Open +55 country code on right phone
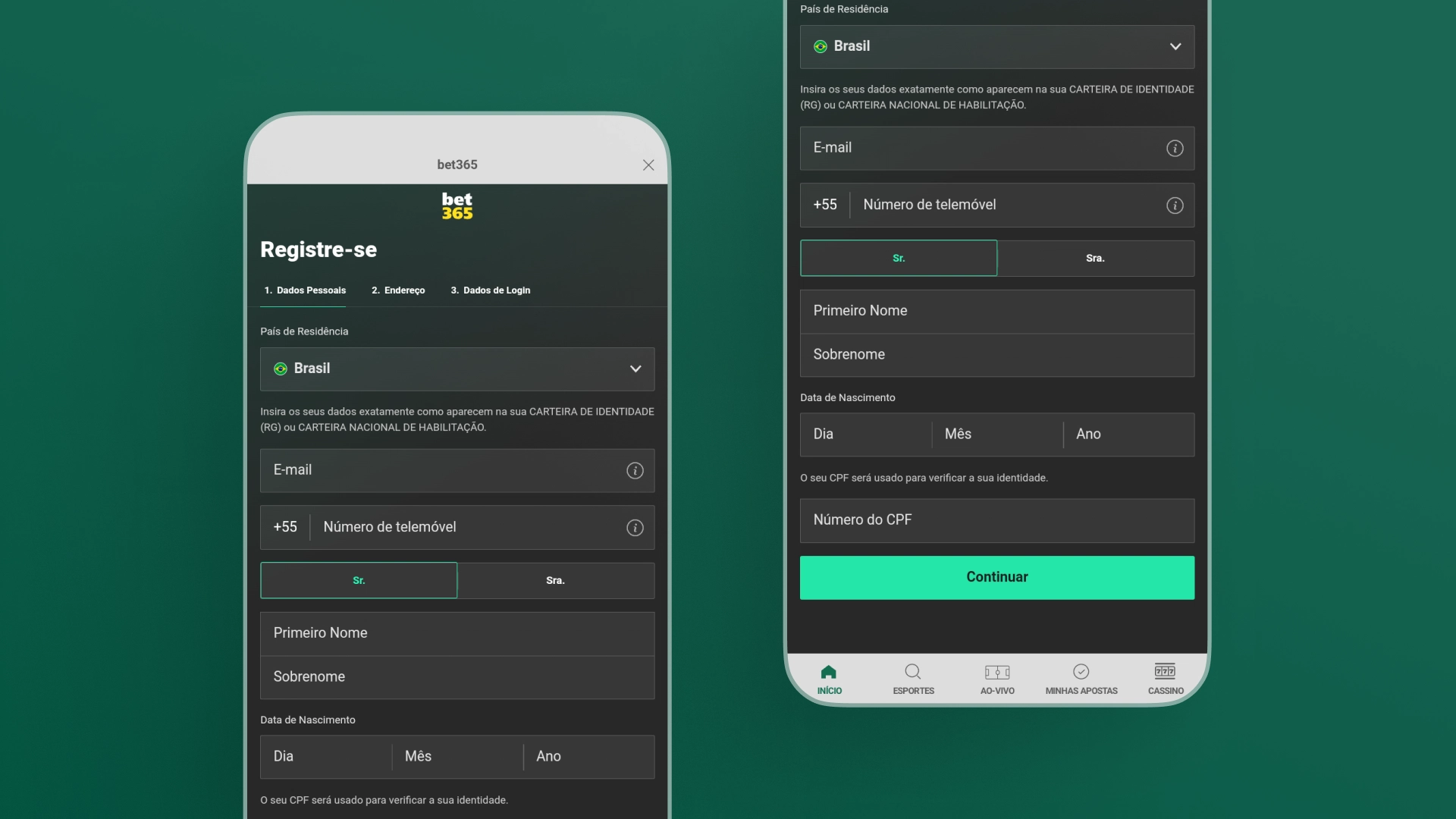 coord(825,205)
